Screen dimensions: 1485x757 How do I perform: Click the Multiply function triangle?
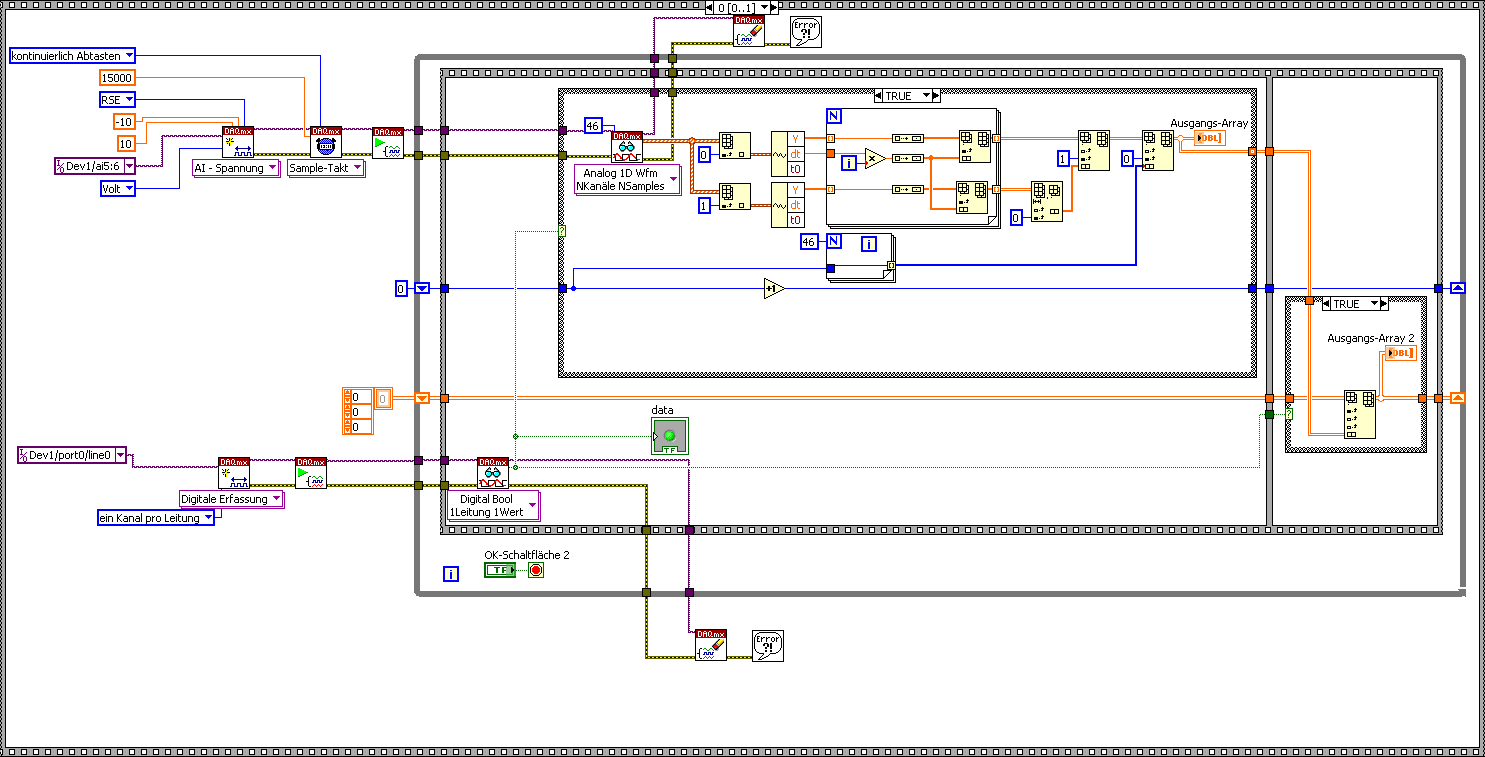[875, 158]
